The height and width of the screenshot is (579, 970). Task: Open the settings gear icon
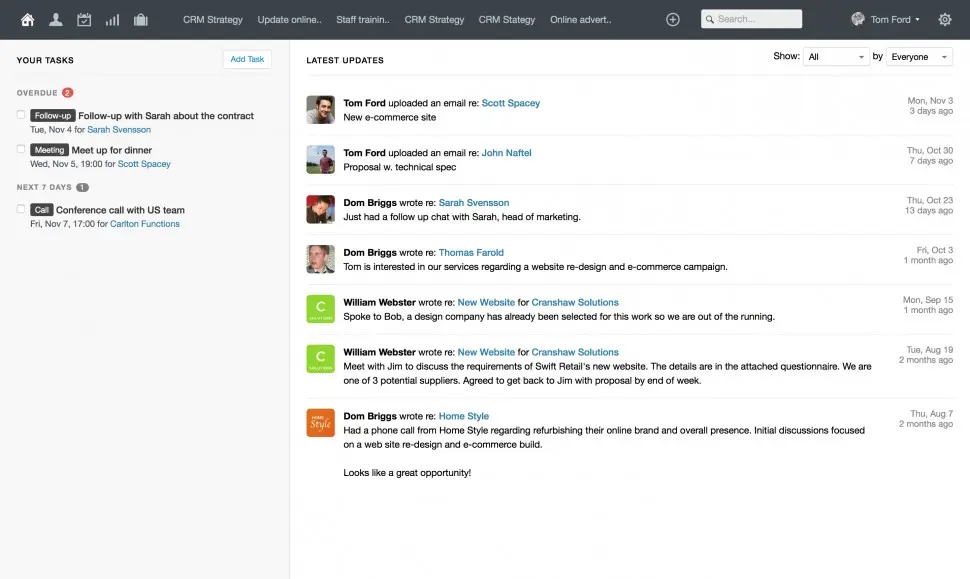coord(944,19)
